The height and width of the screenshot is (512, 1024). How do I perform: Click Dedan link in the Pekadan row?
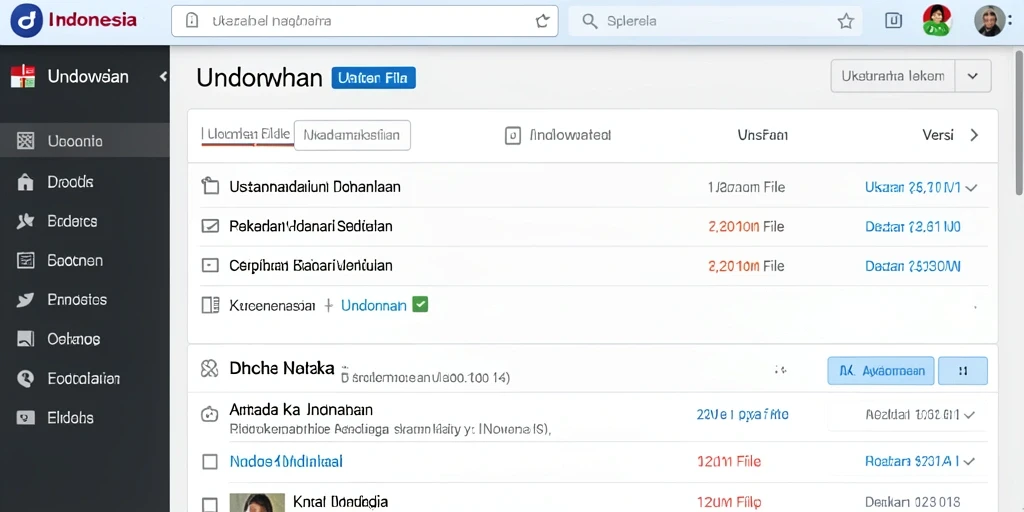912,227
